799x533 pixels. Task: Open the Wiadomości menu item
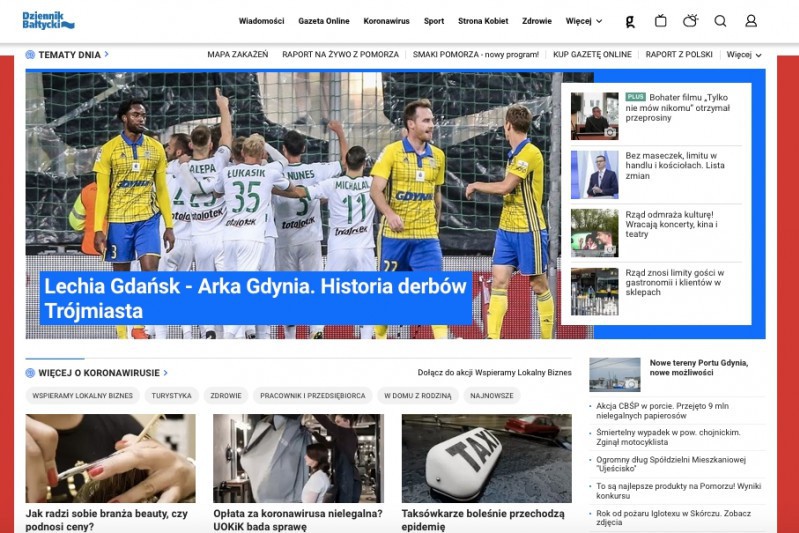[x=261, y=21]
